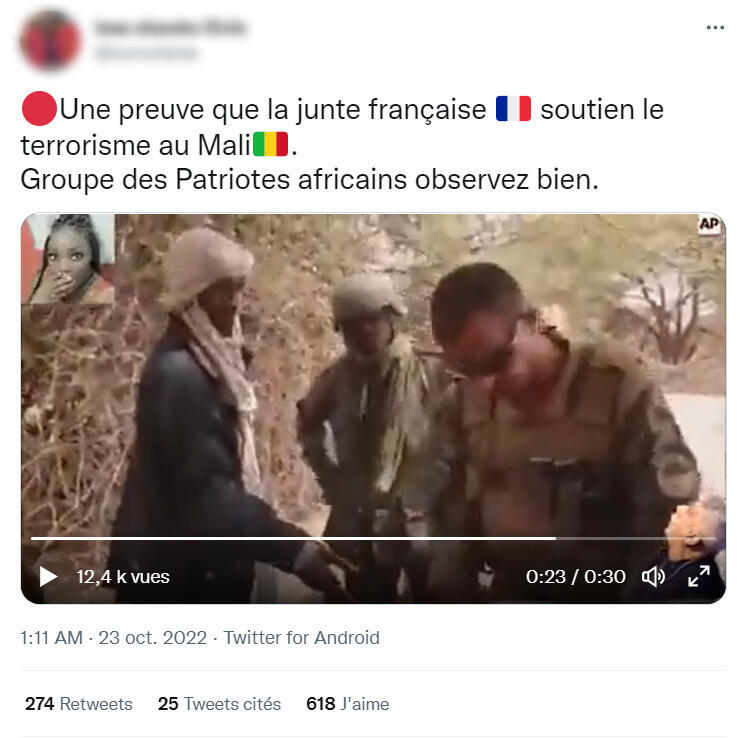This screenshot has height=738, width=748.
Task: Click the red circle emoji in tweet
Action: point(39,109)
